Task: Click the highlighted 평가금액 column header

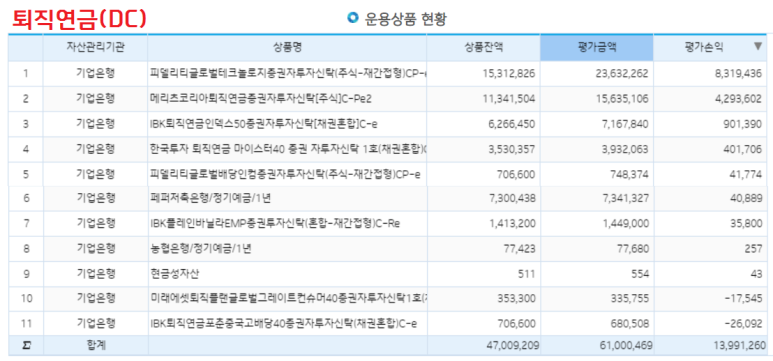Action: tap(597, 47)
